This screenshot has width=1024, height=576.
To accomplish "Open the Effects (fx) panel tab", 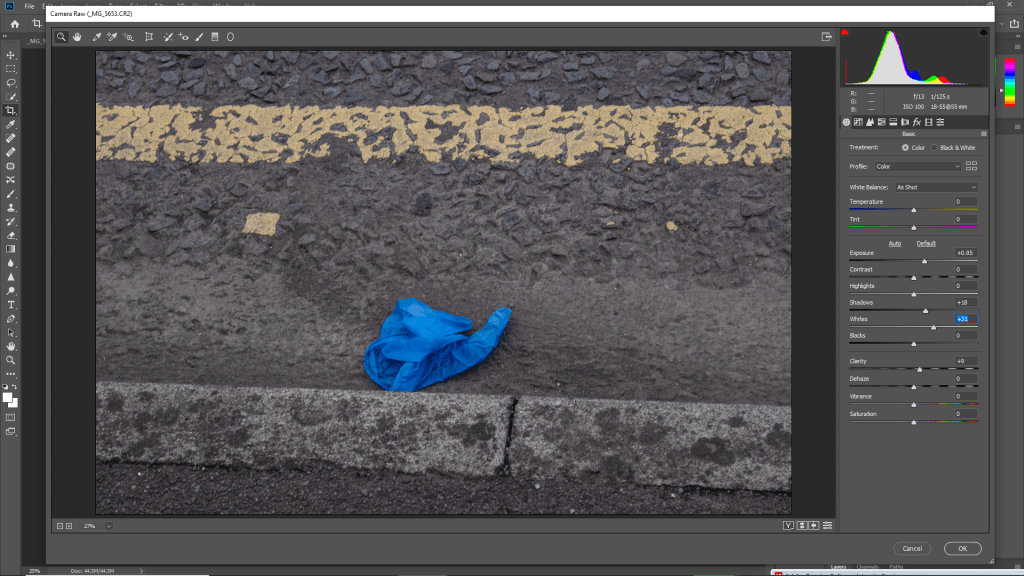I will point(916,122).
